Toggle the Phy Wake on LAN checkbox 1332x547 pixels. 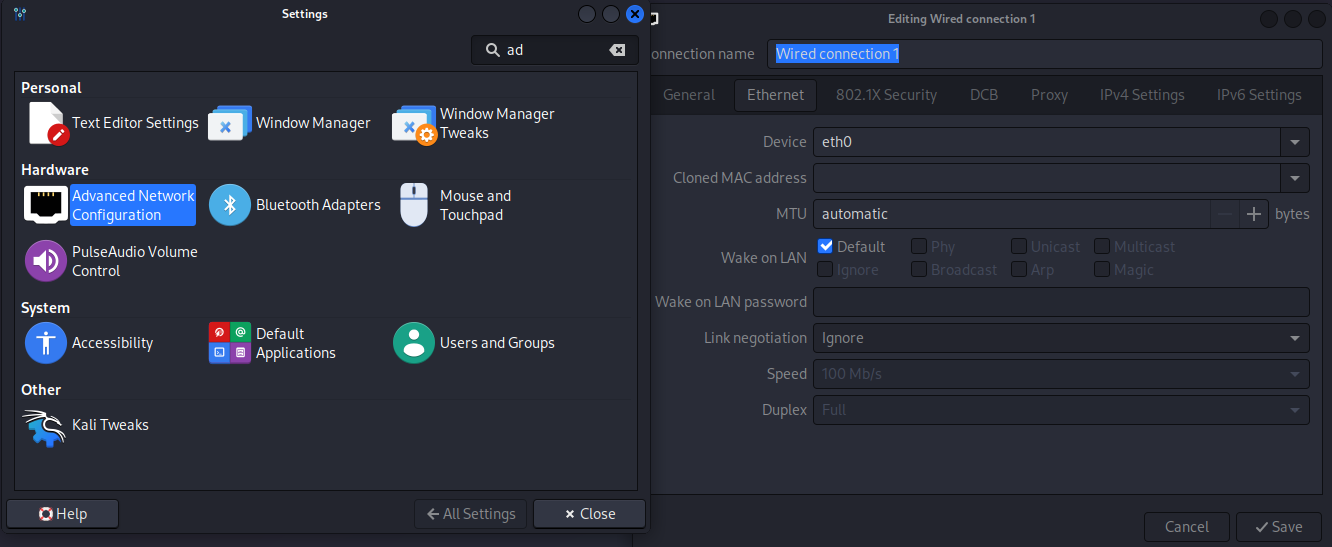click(x=918, y=246)
